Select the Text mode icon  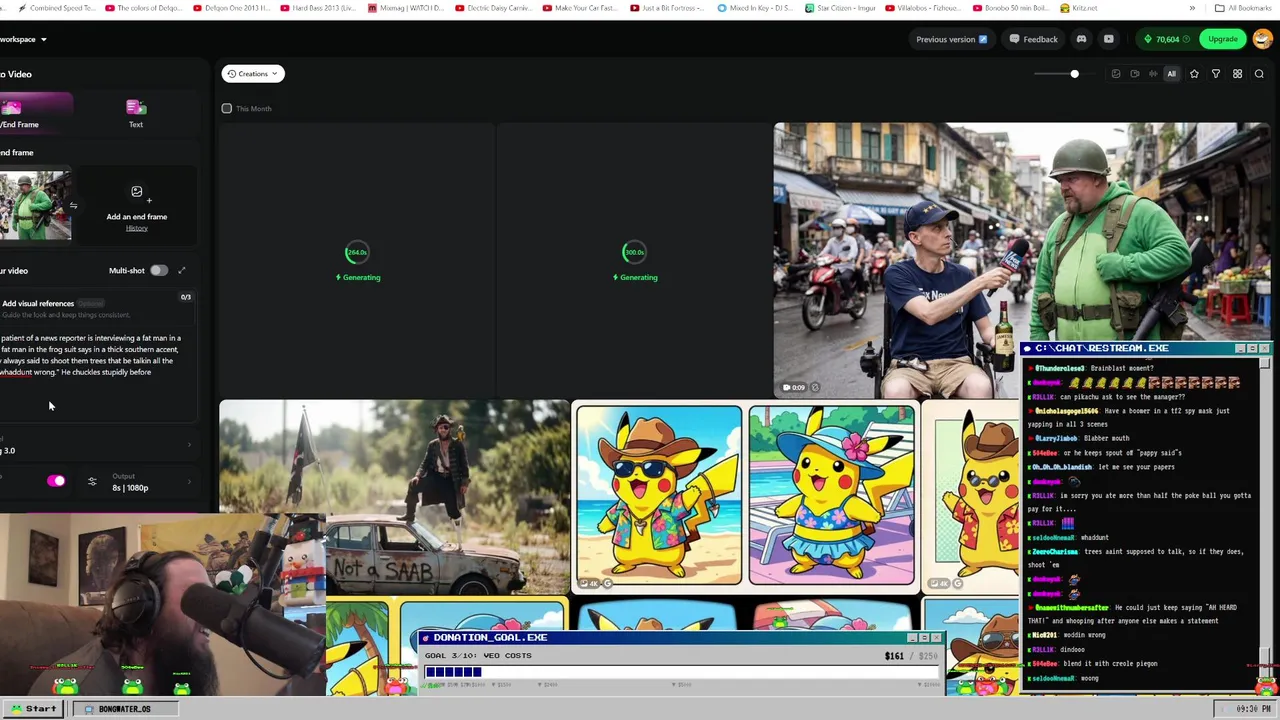pyautogui.click(x=136, y=108)
